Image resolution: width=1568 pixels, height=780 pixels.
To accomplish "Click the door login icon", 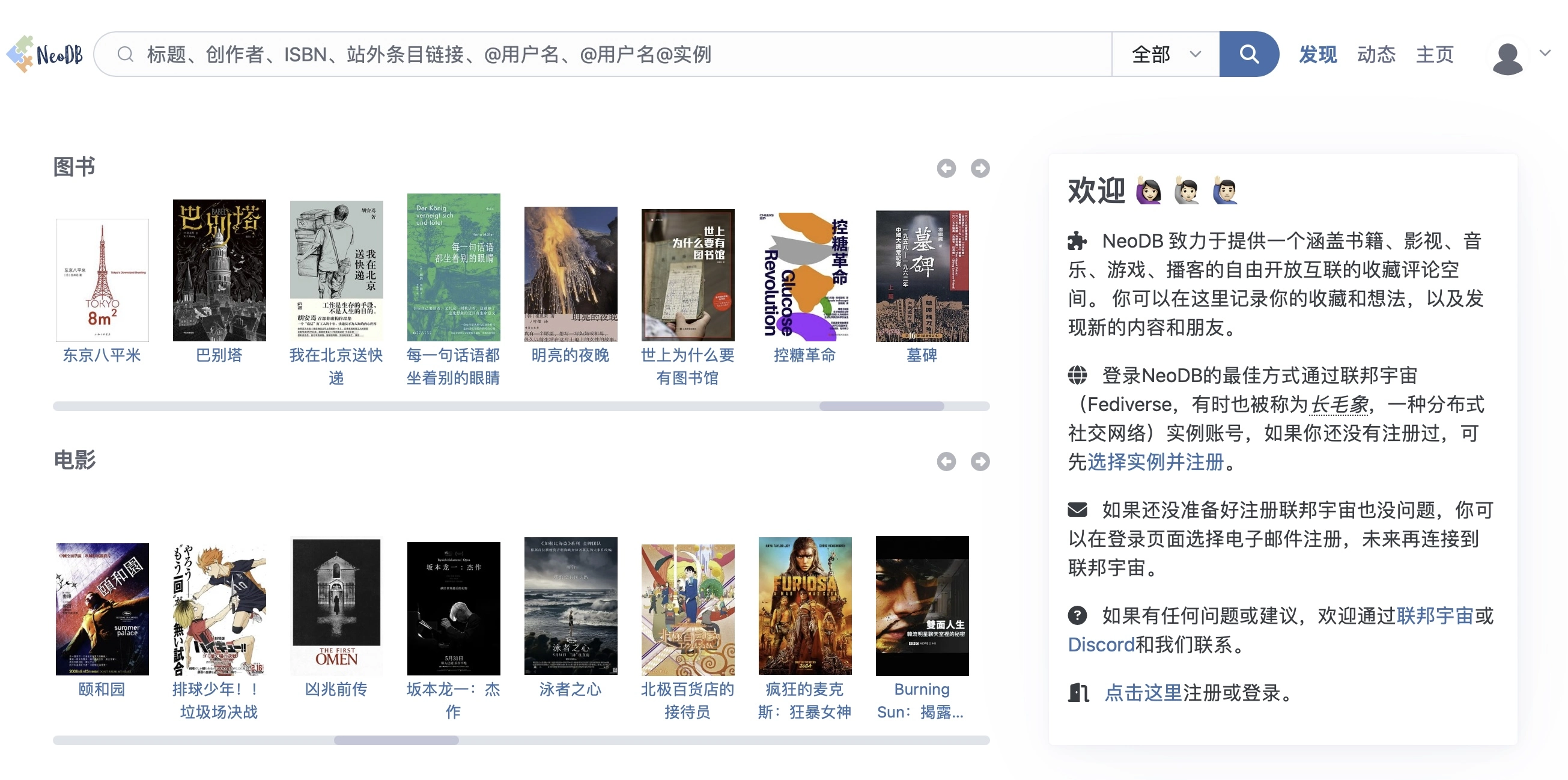I will pyautogui.click(x=1078, y=692).
